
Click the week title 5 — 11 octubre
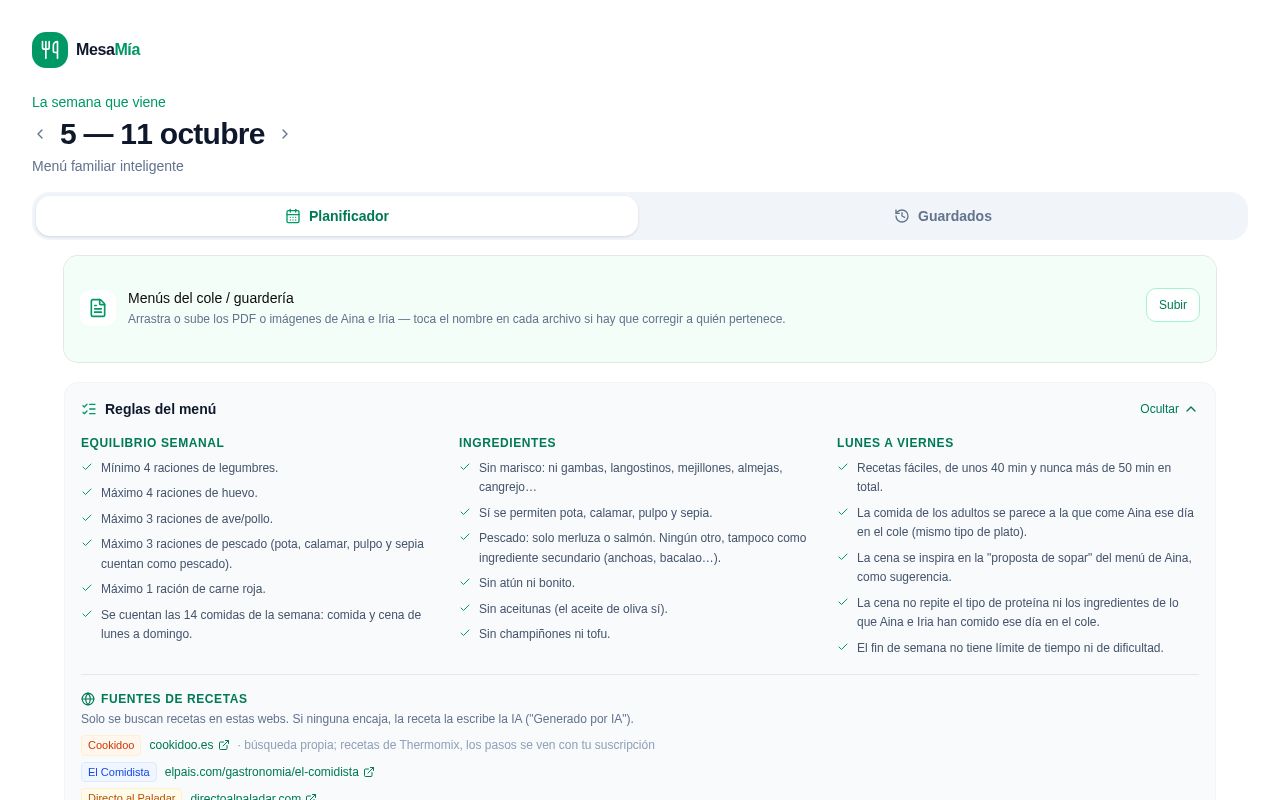162,134
